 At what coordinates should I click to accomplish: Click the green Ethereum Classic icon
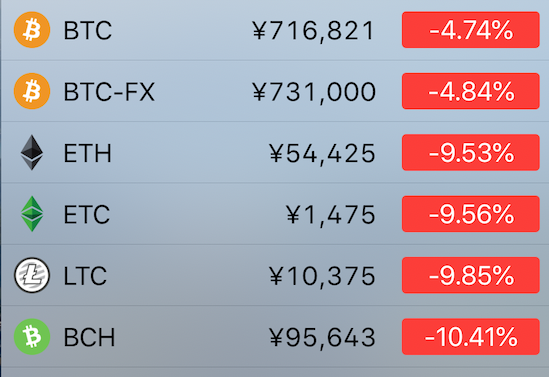click(x=32, y=214)
